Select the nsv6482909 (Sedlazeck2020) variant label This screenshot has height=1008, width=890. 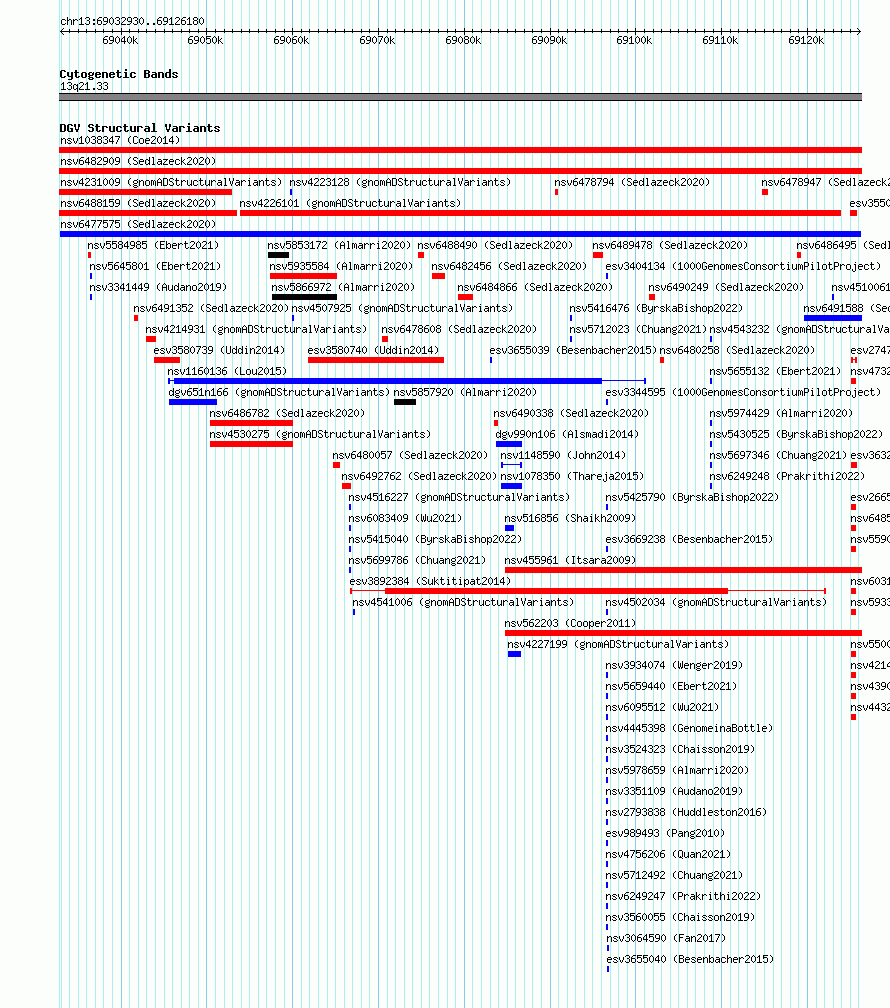click(x=138, y=161)
